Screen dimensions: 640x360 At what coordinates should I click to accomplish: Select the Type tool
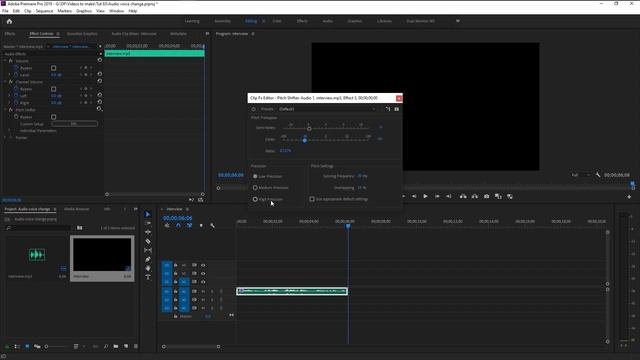[x=148, y=277]
